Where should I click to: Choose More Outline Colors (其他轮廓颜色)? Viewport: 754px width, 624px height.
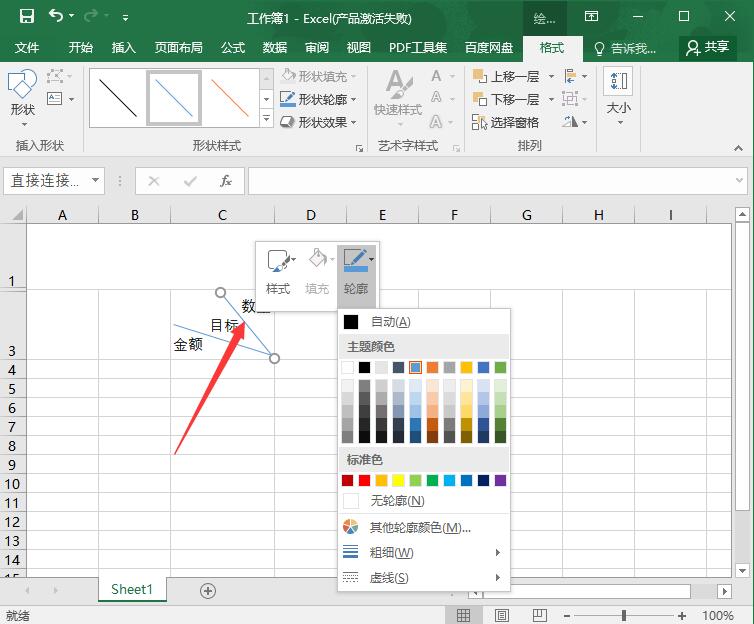(x=419, y=527)
